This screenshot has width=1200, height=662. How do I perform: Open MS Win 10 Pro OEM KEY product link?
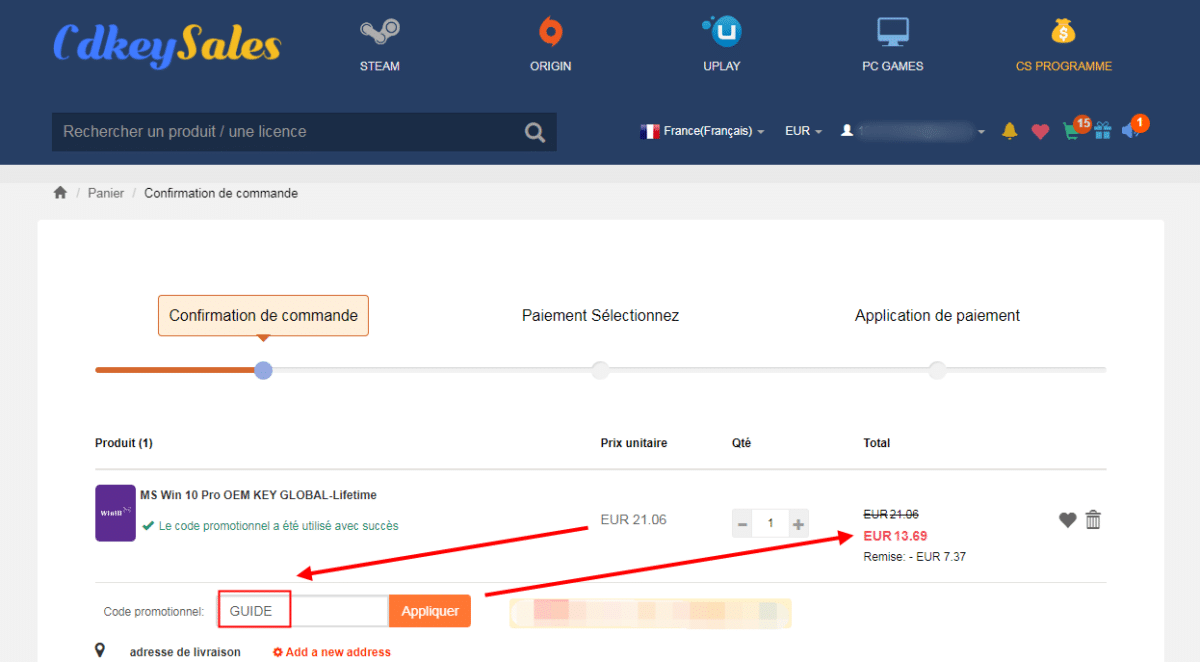(x=258, y=495)
